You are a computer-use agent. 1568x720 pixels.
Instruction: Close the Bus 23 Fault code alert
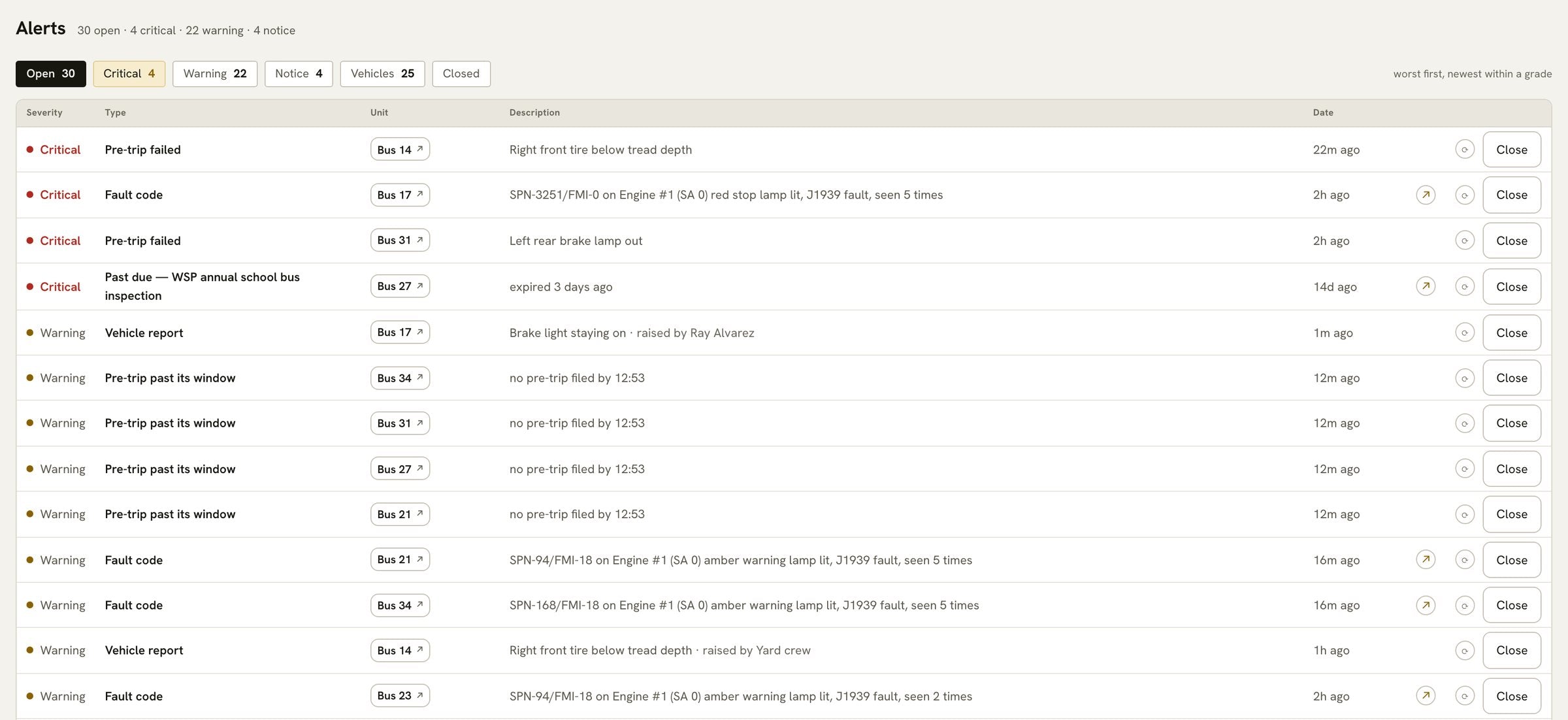[1512, 696]
